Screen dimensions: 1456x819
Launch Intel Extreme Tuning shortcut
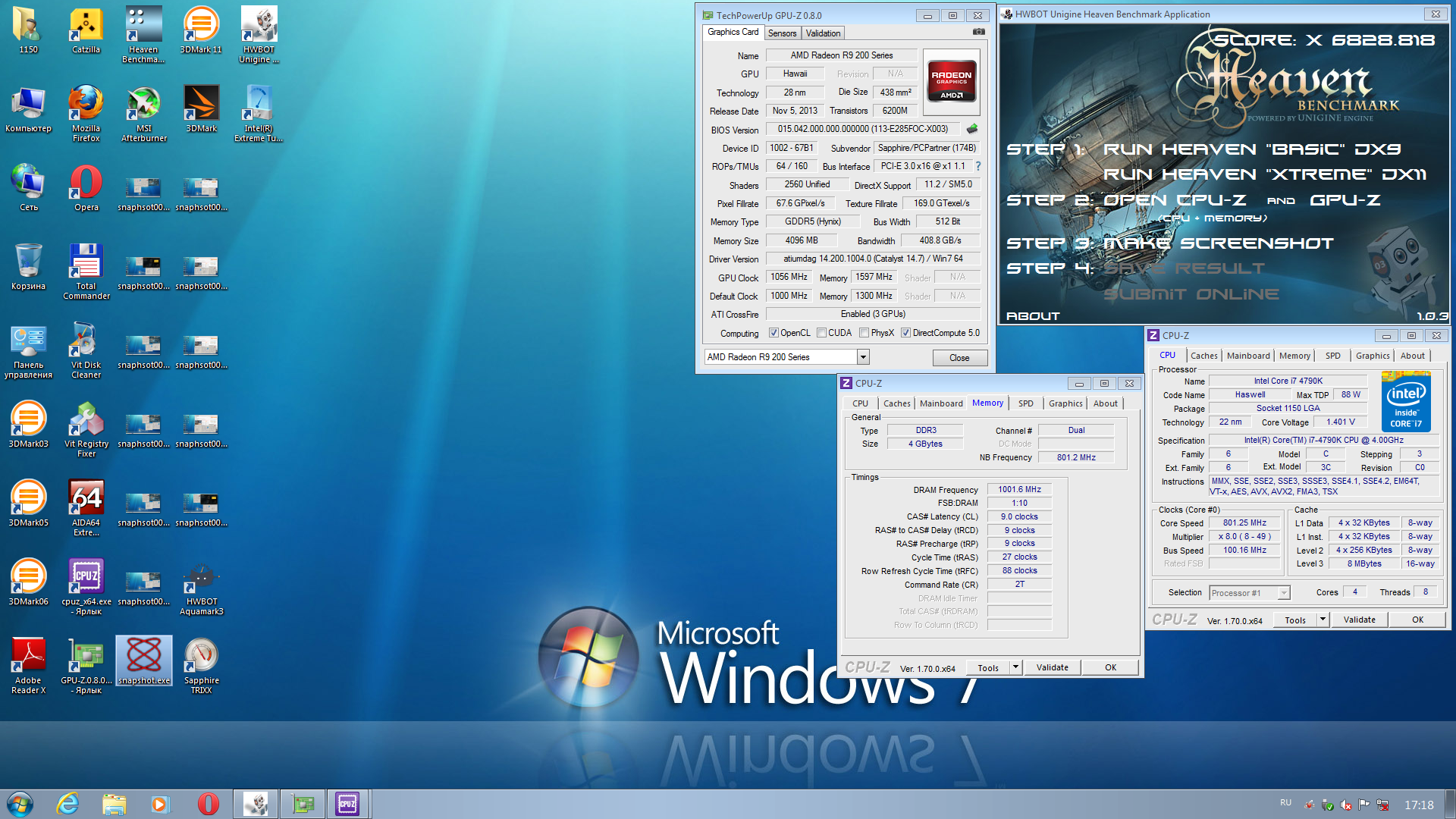(259, 114)
